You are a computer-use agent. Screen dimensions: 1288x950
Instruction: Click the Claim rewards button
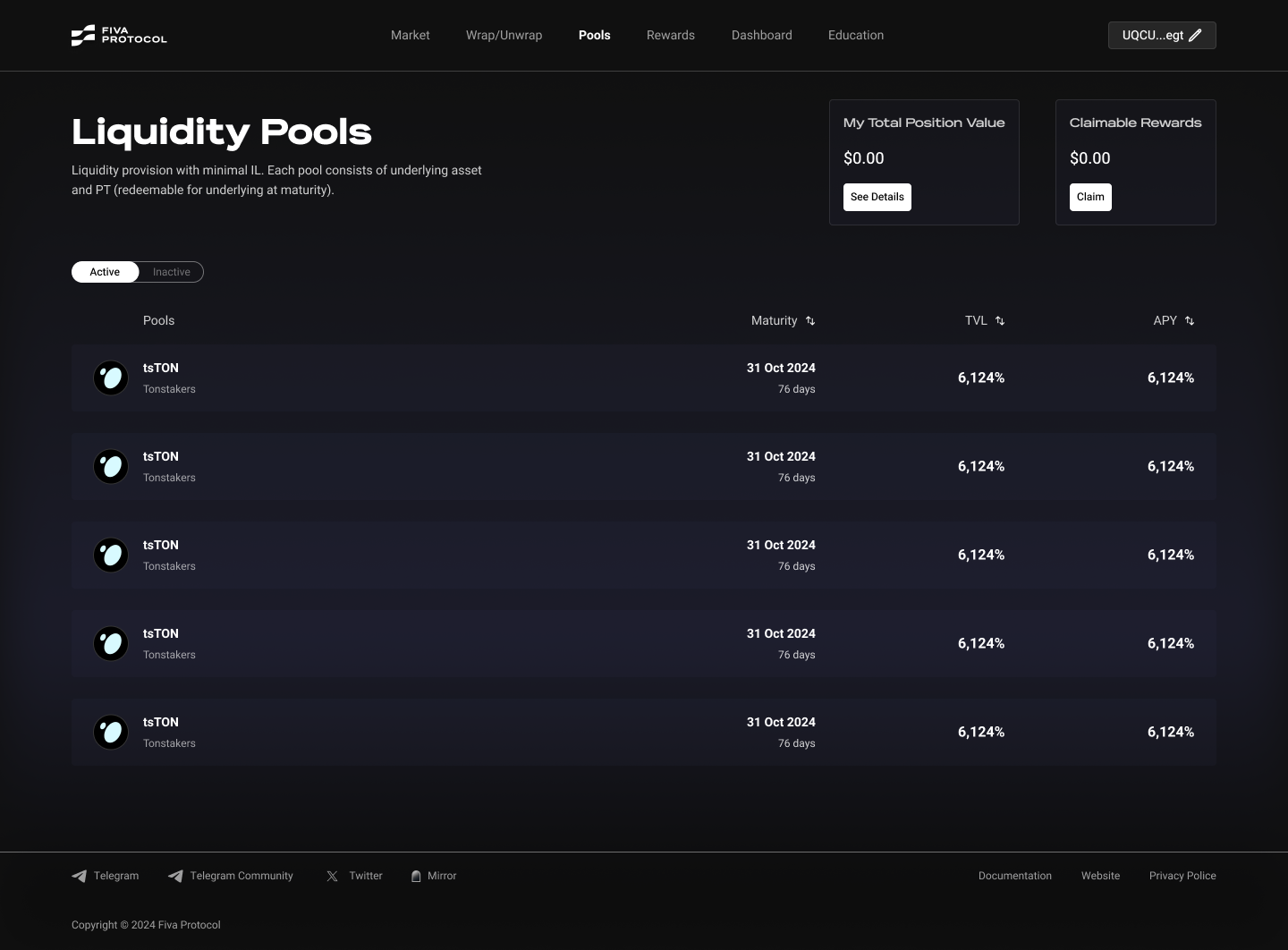[x=1090, y=197]
